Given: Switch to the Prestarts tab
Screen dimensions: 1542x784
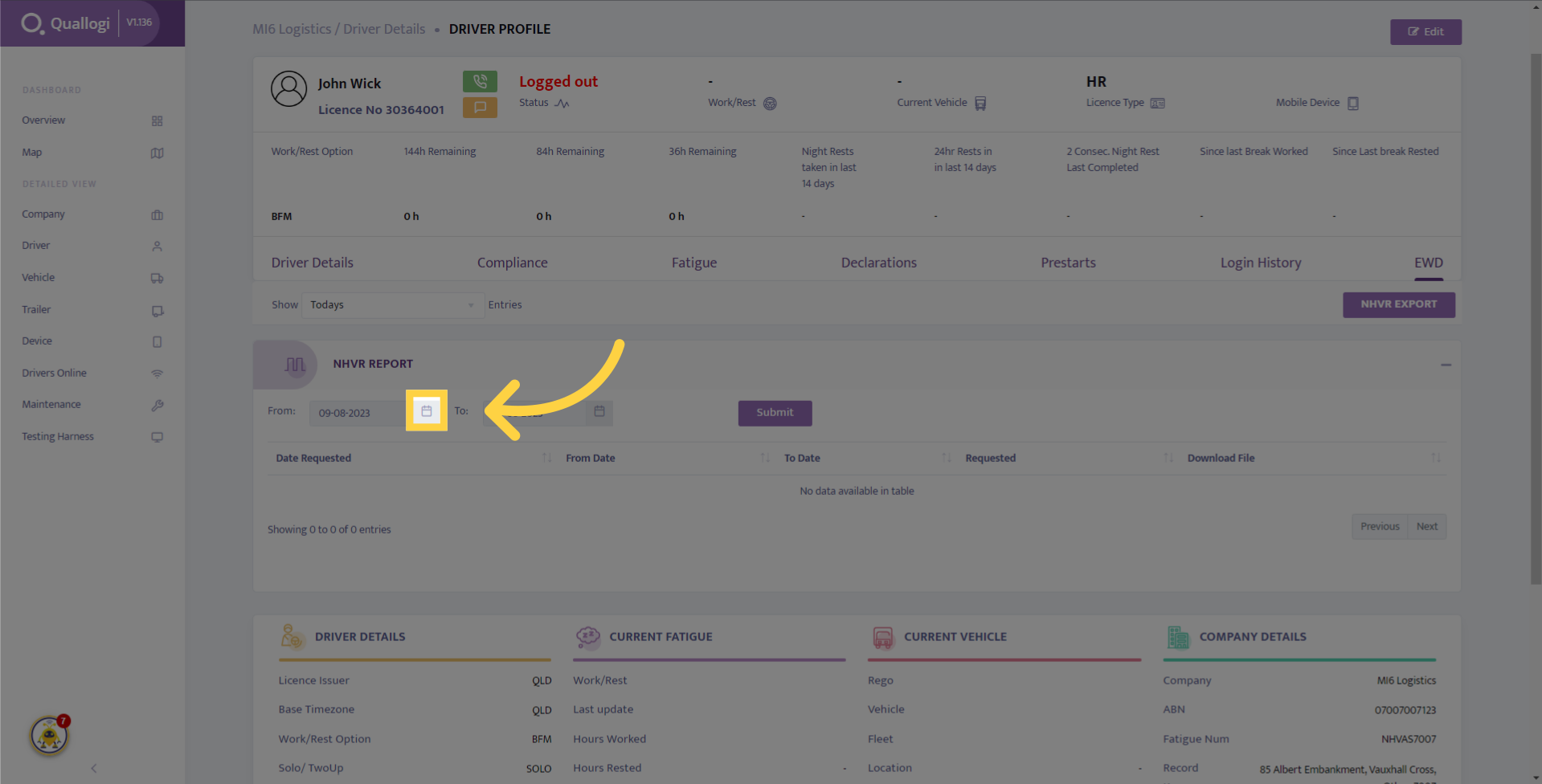Looking at the screenshot, I should [1069, 263].
